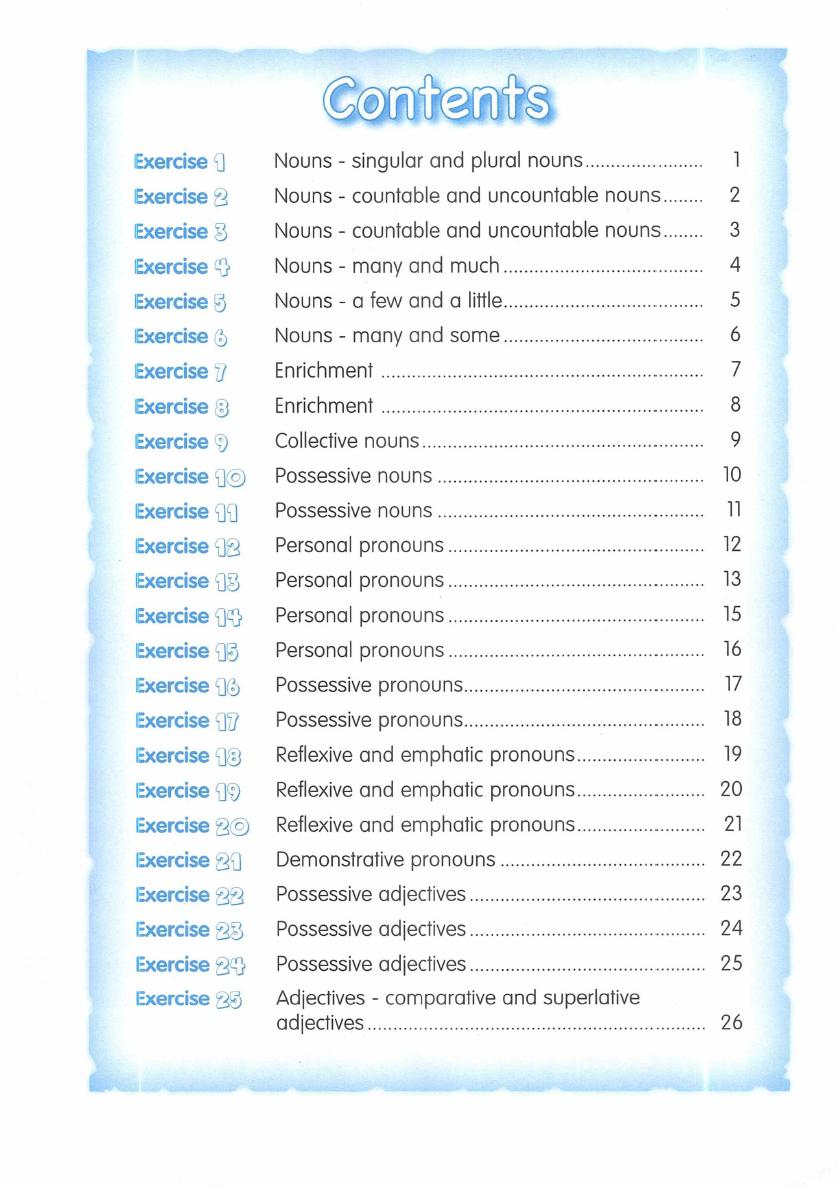Click page number 11

tap(732, 510)
